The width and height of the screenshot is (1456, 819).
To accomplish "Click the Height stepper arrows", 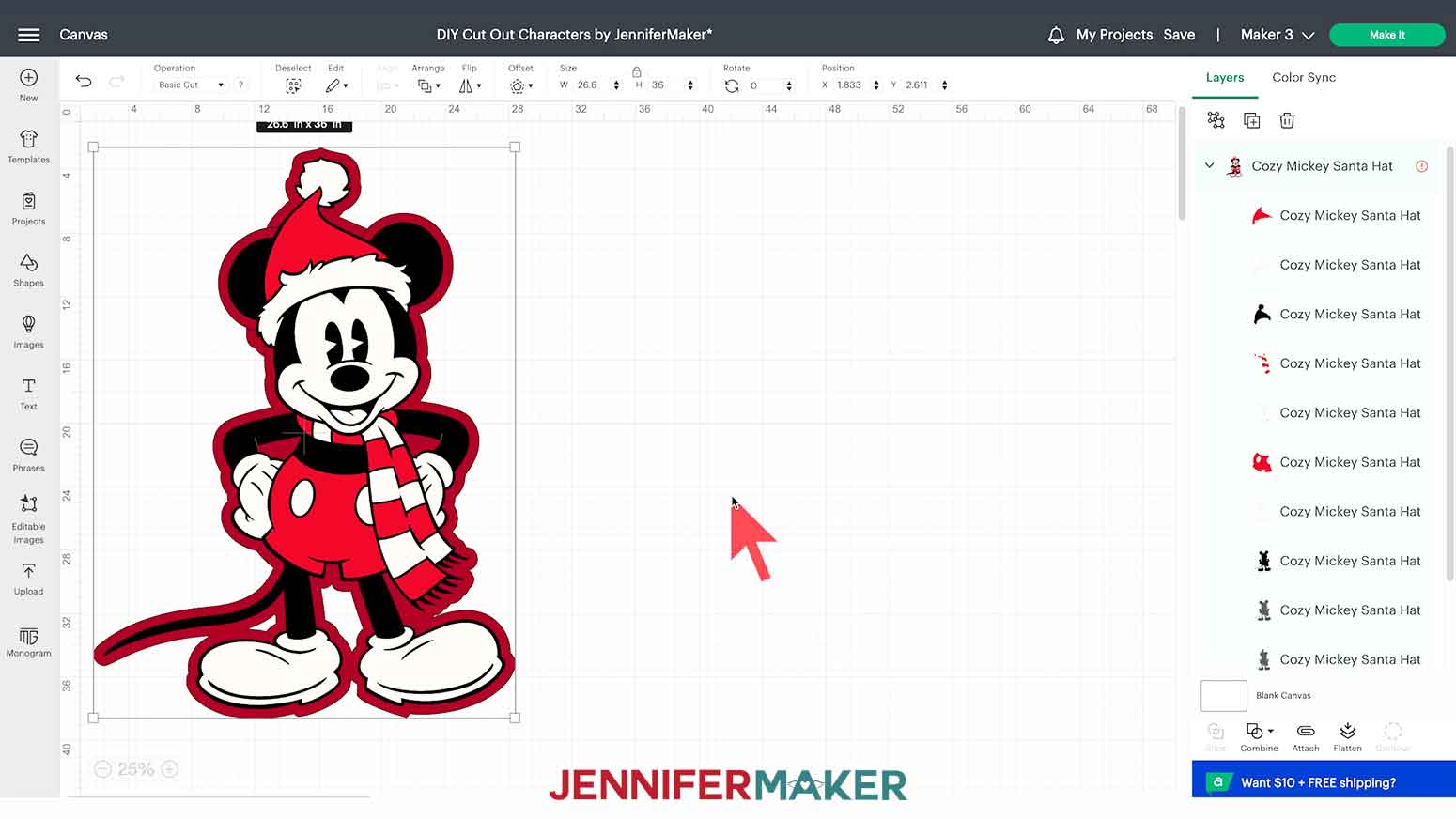I will click(690, 85).
